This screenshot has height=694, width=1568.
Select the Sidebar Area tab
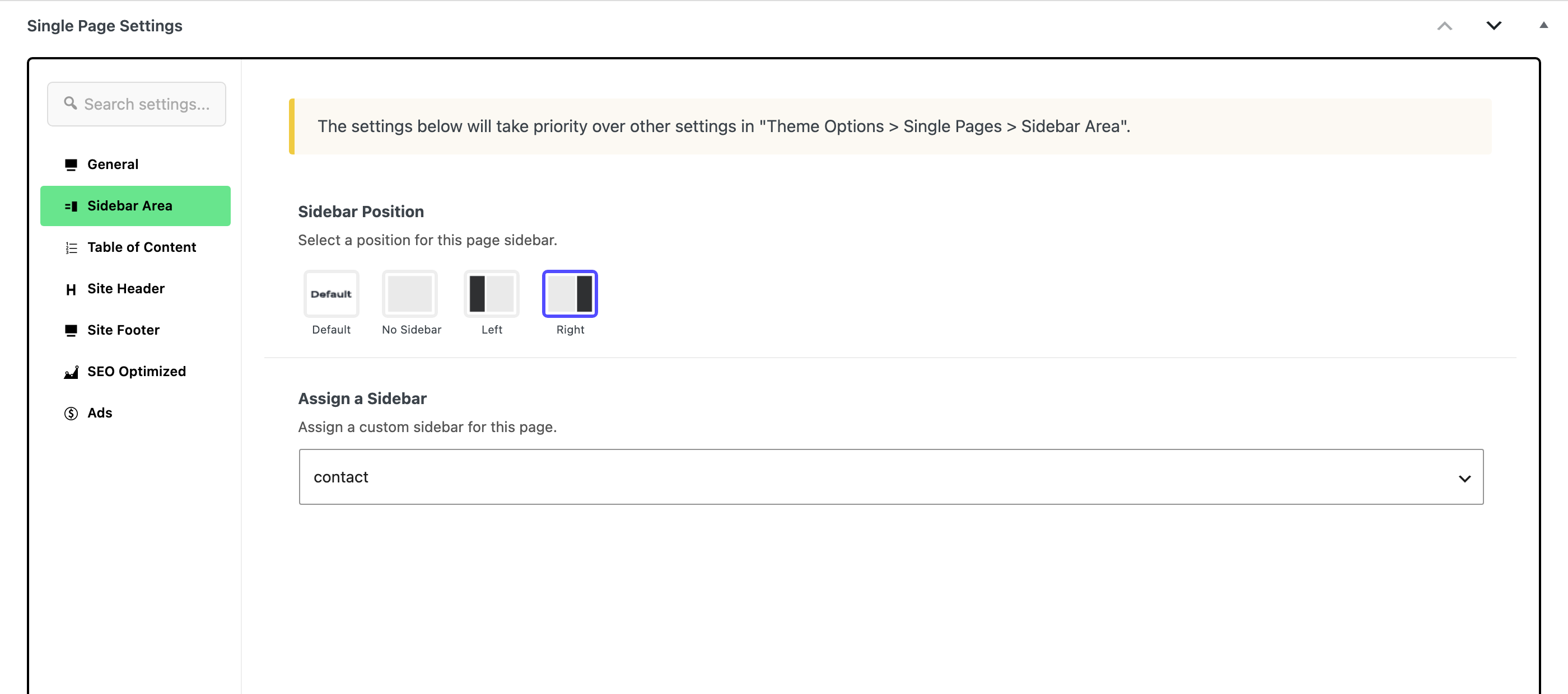(x=135, y=205)
